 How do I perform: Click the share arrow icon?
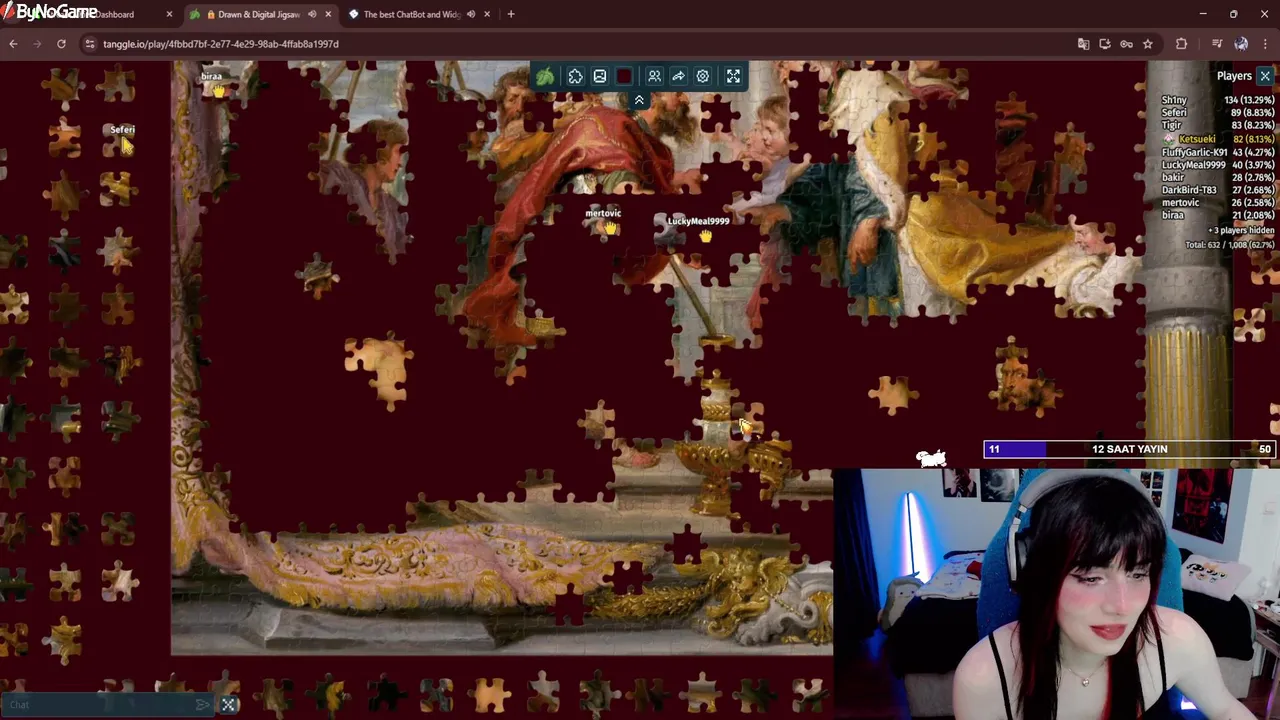678,77
